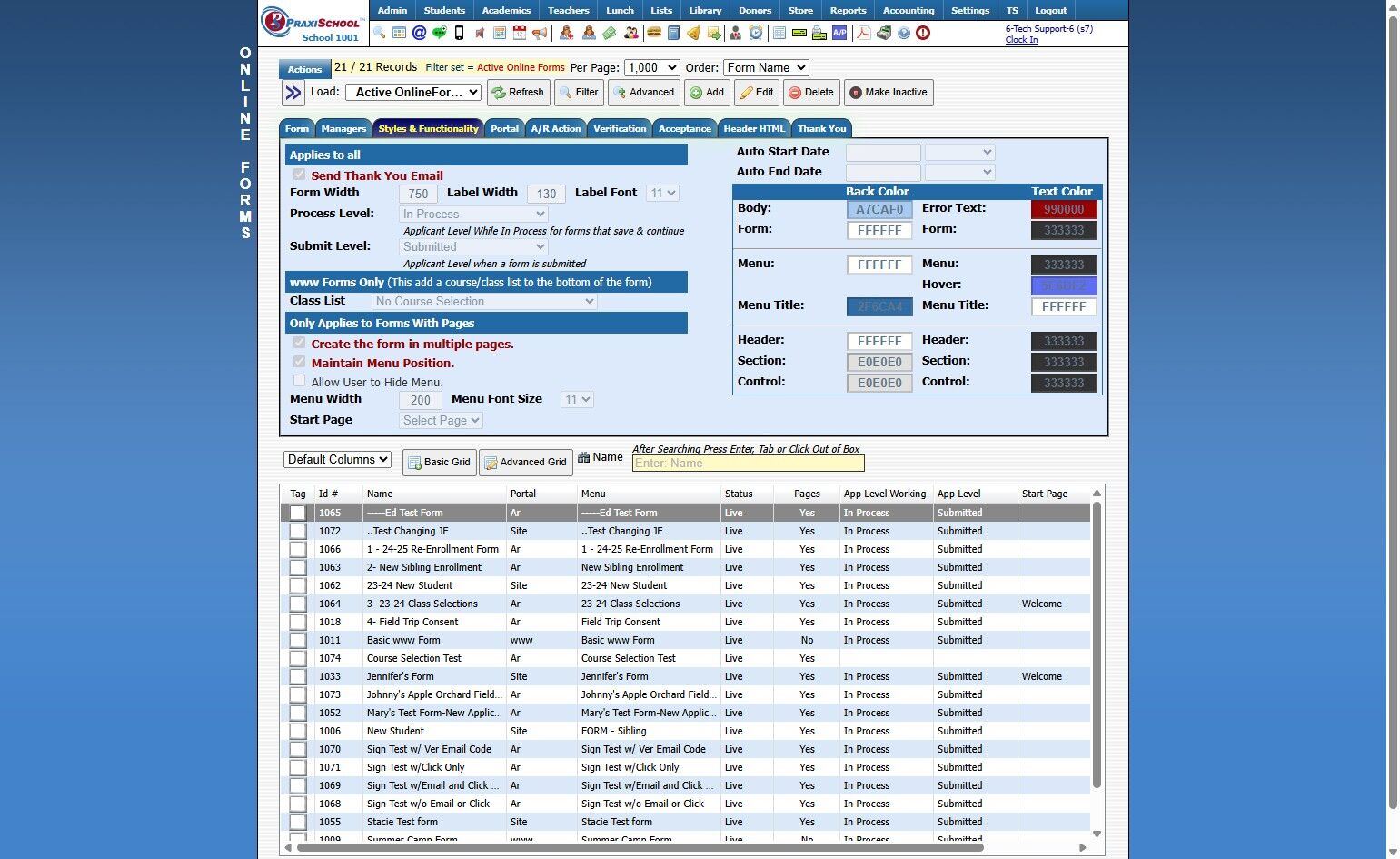Open the Header HTML tab
This screenshot has height=859, width=1400.
[754, 128]
